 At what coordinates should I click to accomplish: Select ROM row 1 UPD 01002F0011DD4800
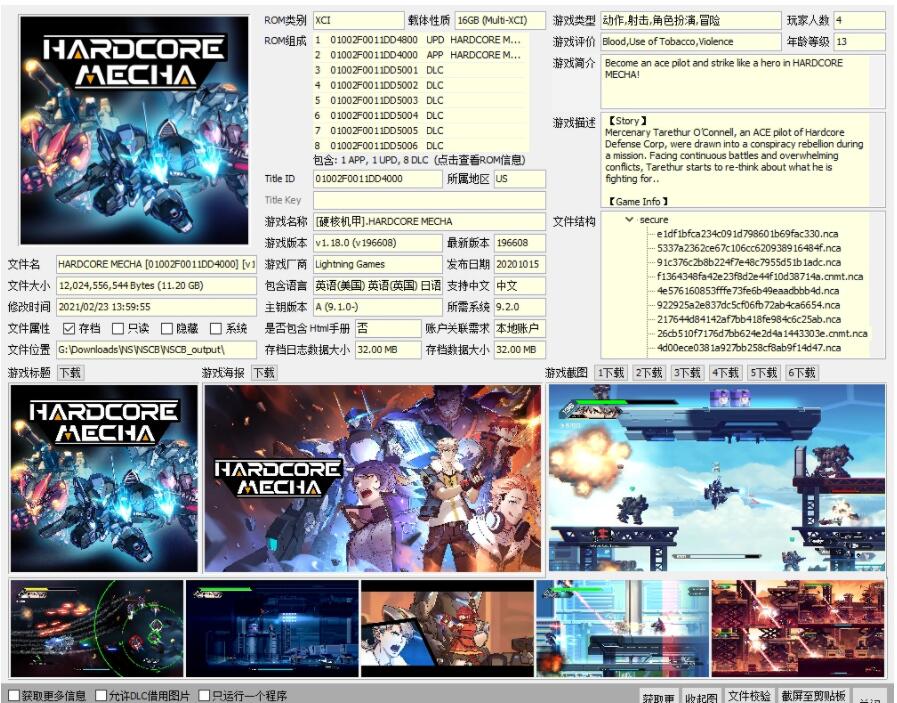pos(420,40)
